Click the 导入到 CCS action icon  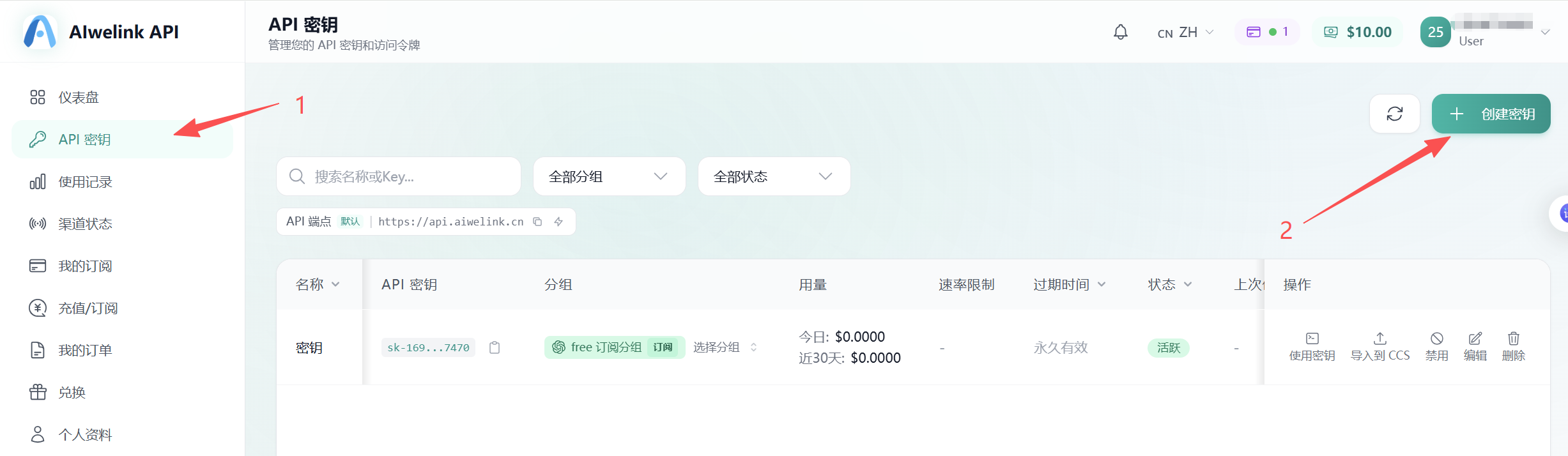[1380, 347]
